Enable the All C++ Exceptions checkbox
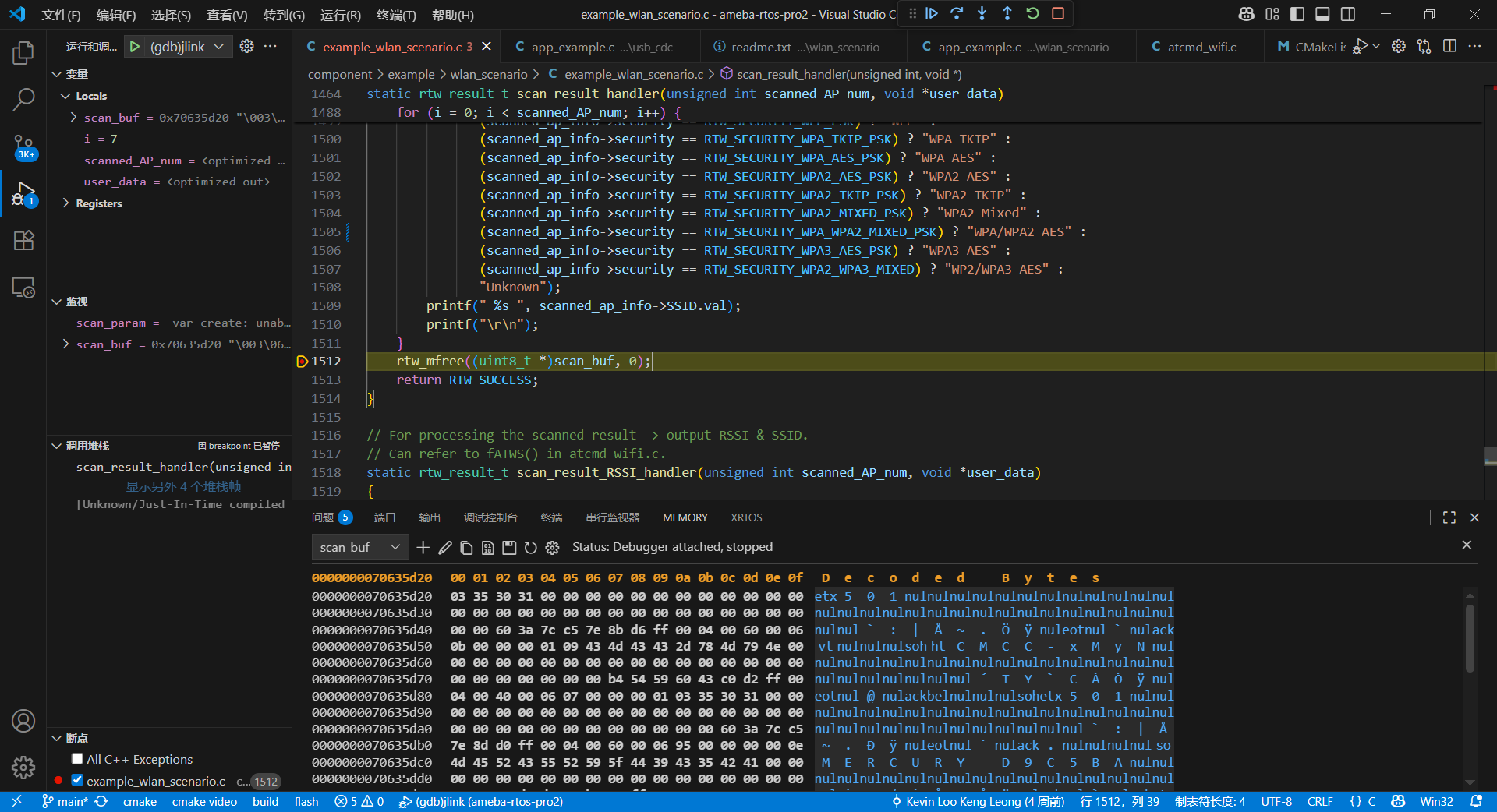Image resolution: width=1497 pixels, height=812 pixels. (77, 759)
